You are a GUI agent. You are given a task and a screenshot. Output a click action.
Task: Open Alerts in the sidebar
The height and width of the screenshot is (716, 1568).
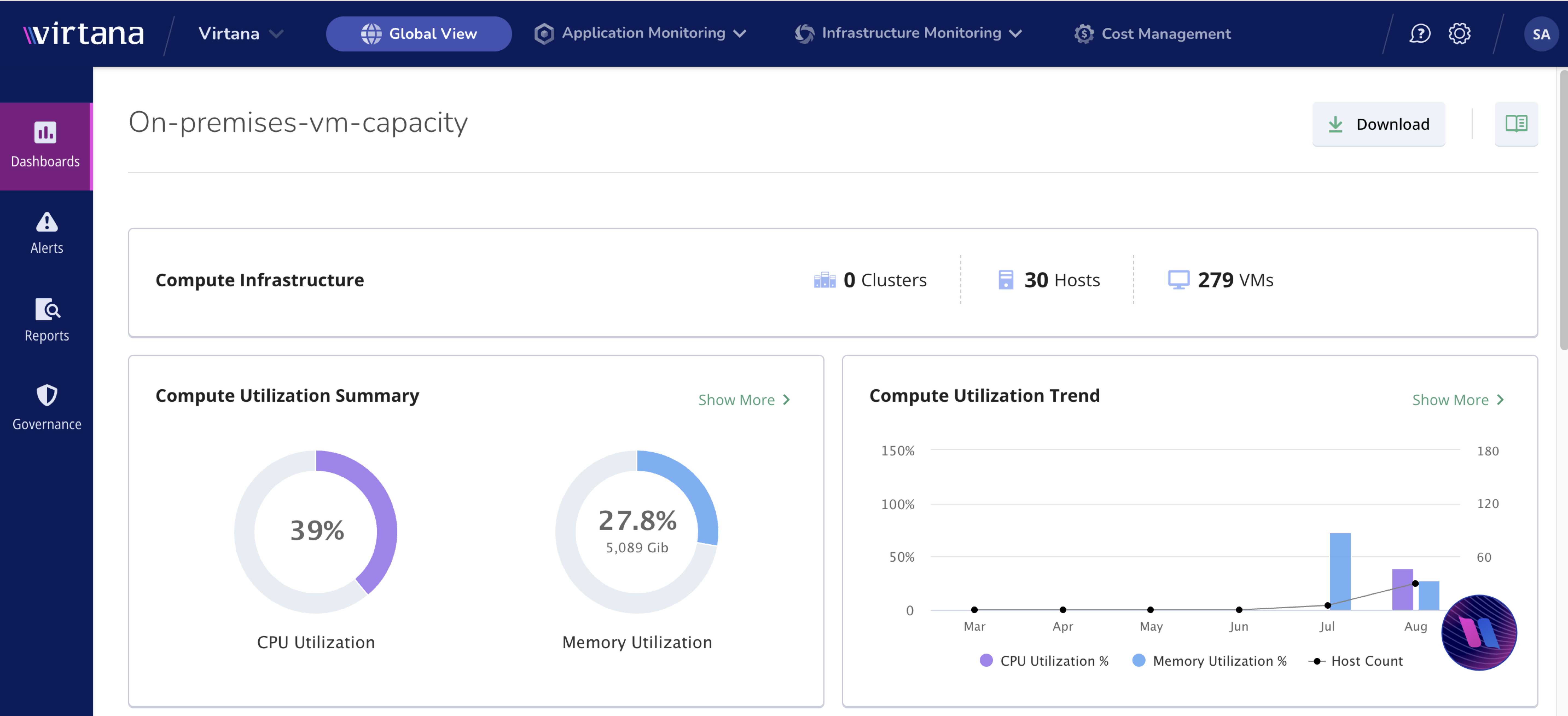46,233
